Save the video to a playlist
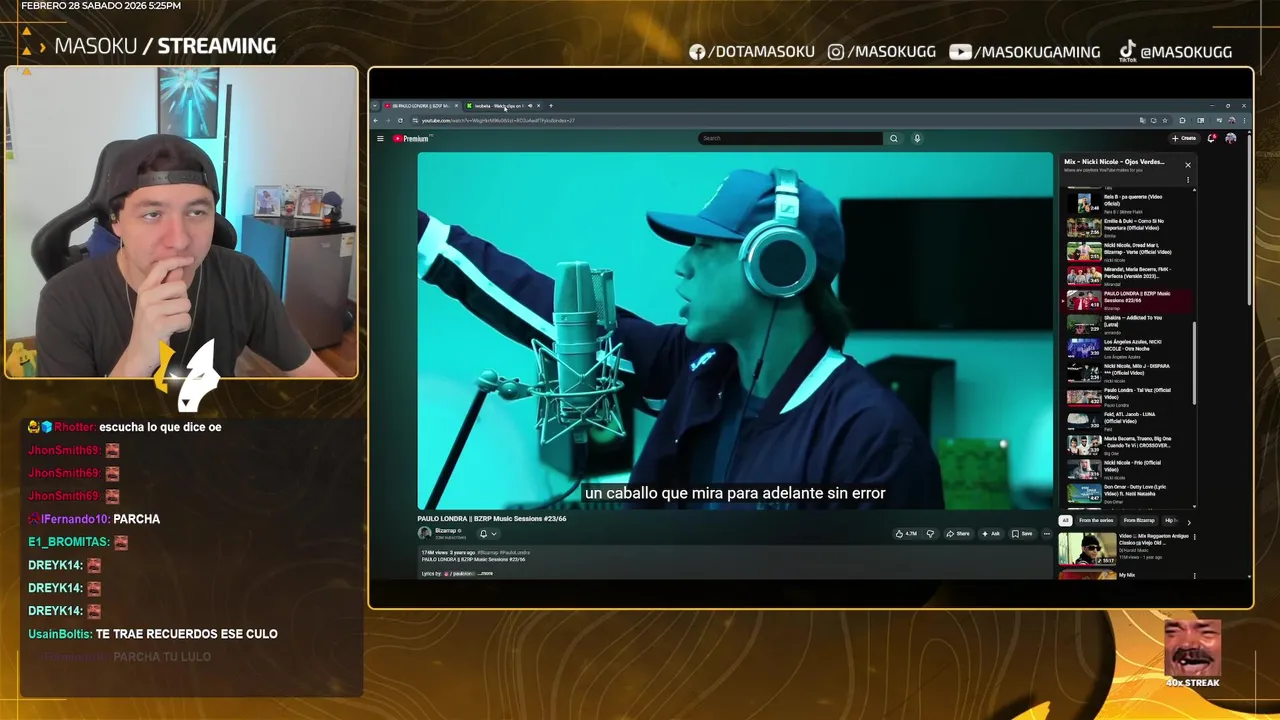The height and width of the screenshot is (720, 1280). [x=1022, y=534]
